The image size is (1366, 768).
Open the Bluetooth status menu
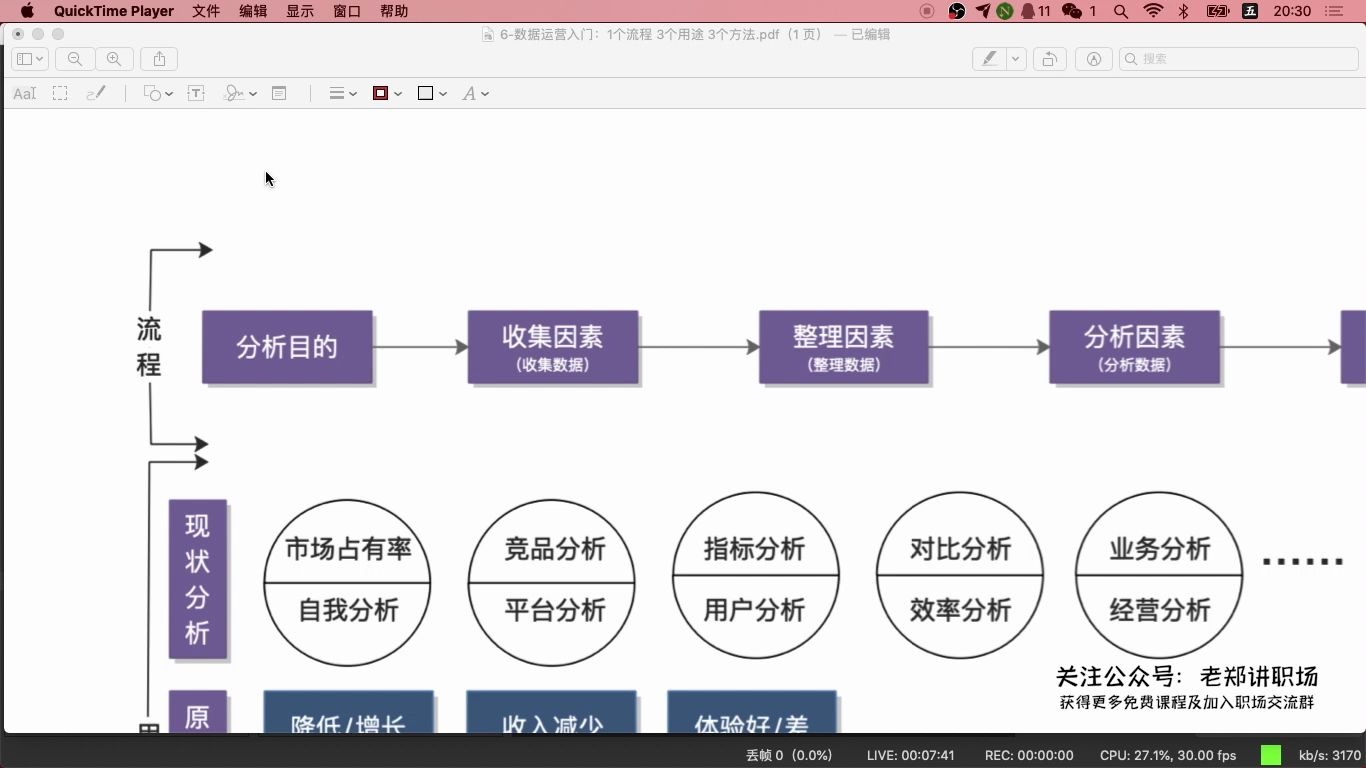pyautogui.click(x=1184, y=11)
